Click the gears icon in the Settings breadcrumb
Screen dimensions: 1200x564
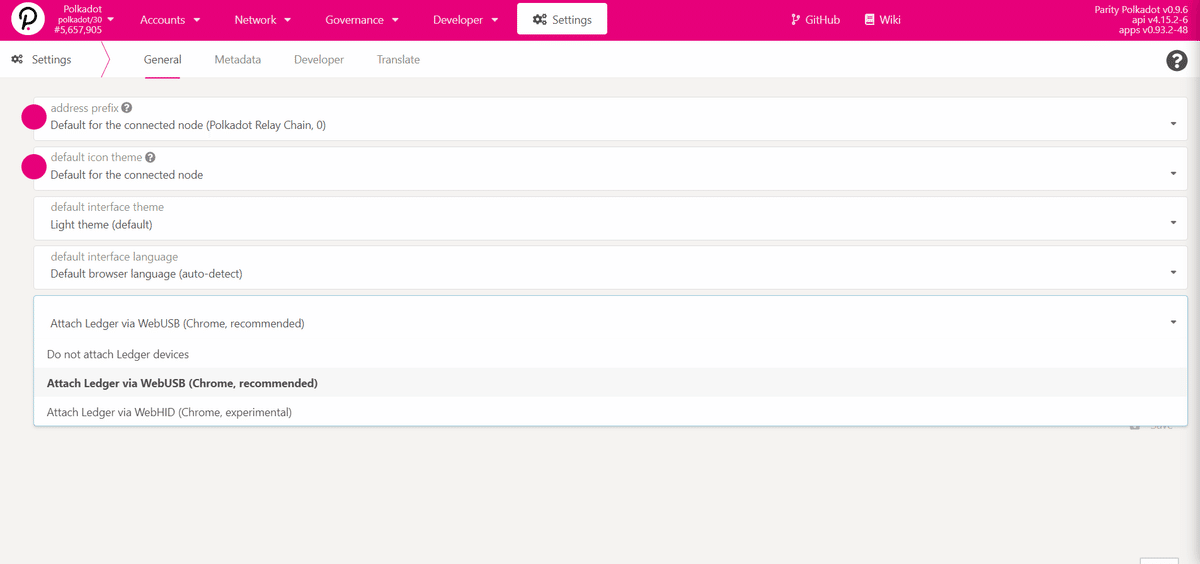pos(17,60)
